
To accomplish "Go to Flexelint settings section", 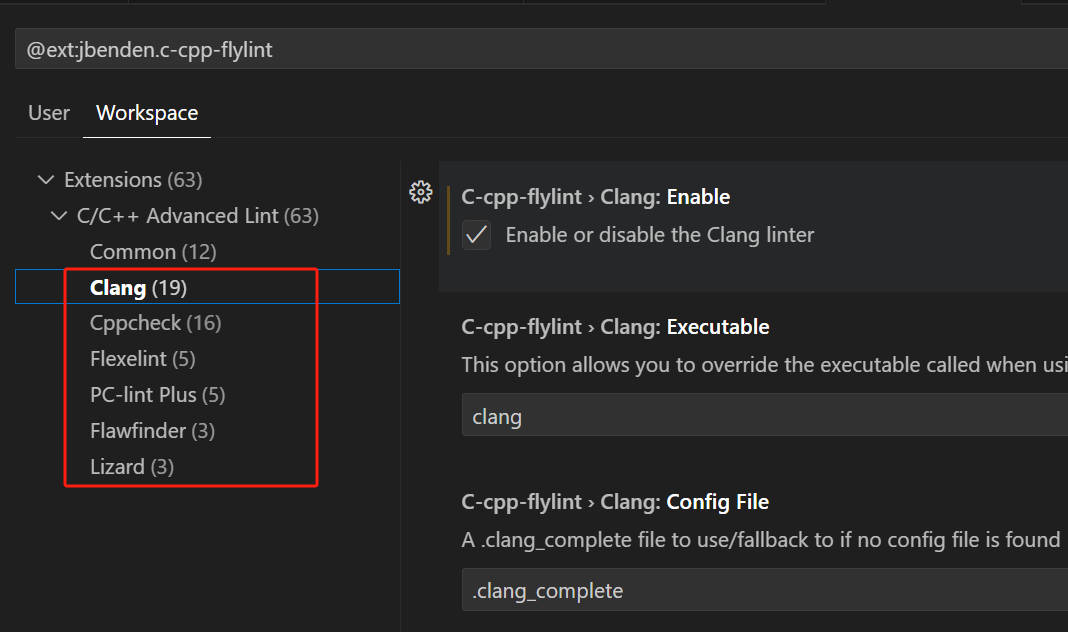I will pyautogui.click(x=143, y=359).
